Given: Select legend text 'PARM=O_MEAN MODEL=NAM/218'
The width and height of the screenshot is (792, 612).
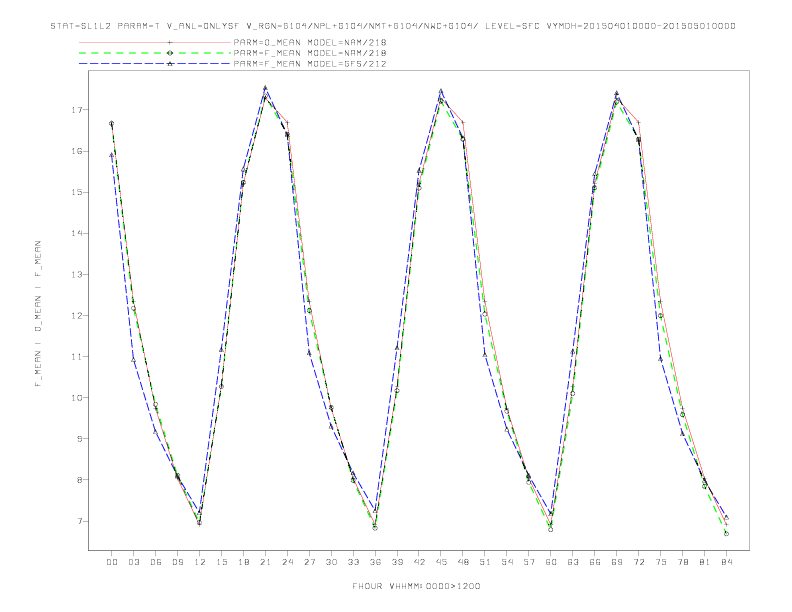Looking at the screenshot, I should (310, 42).
